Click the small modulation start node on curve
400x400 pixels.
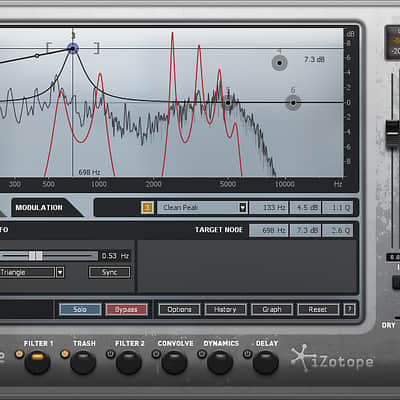pyautogui.click(x=37, y=56)
